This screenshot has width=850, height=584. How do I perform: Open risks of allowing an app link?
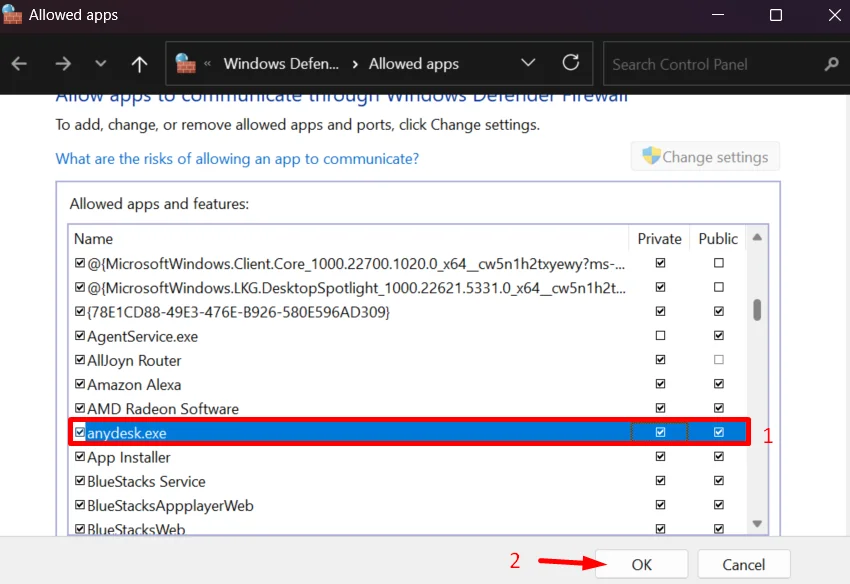[x=237, y=159]
